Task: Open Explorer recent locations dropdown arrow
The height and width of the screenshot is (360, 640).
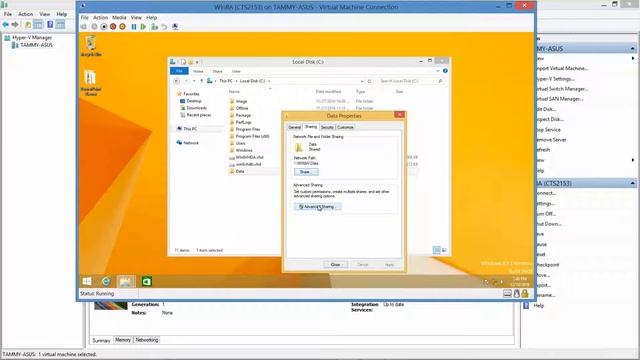Action: pyautogui.click(x=194, y=81)
